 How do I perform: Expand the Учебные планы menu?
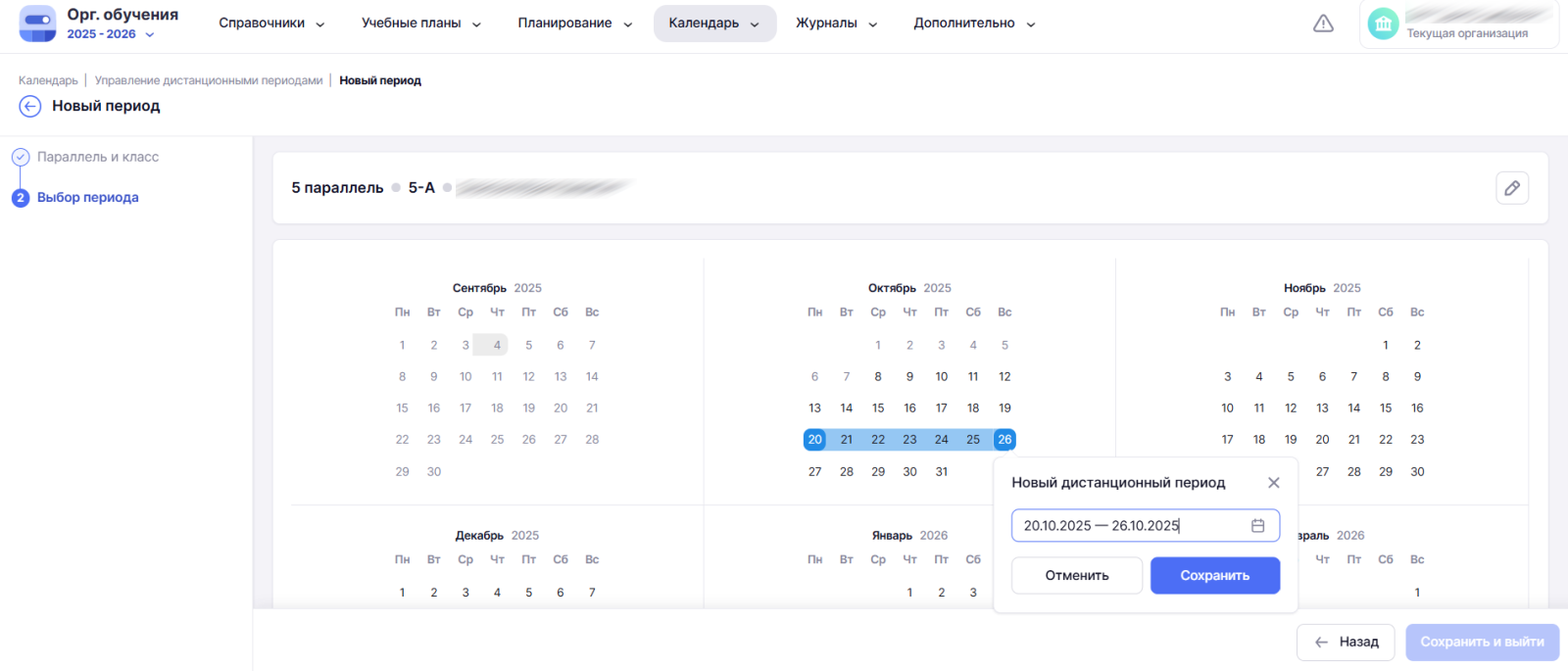coord(421,24)
